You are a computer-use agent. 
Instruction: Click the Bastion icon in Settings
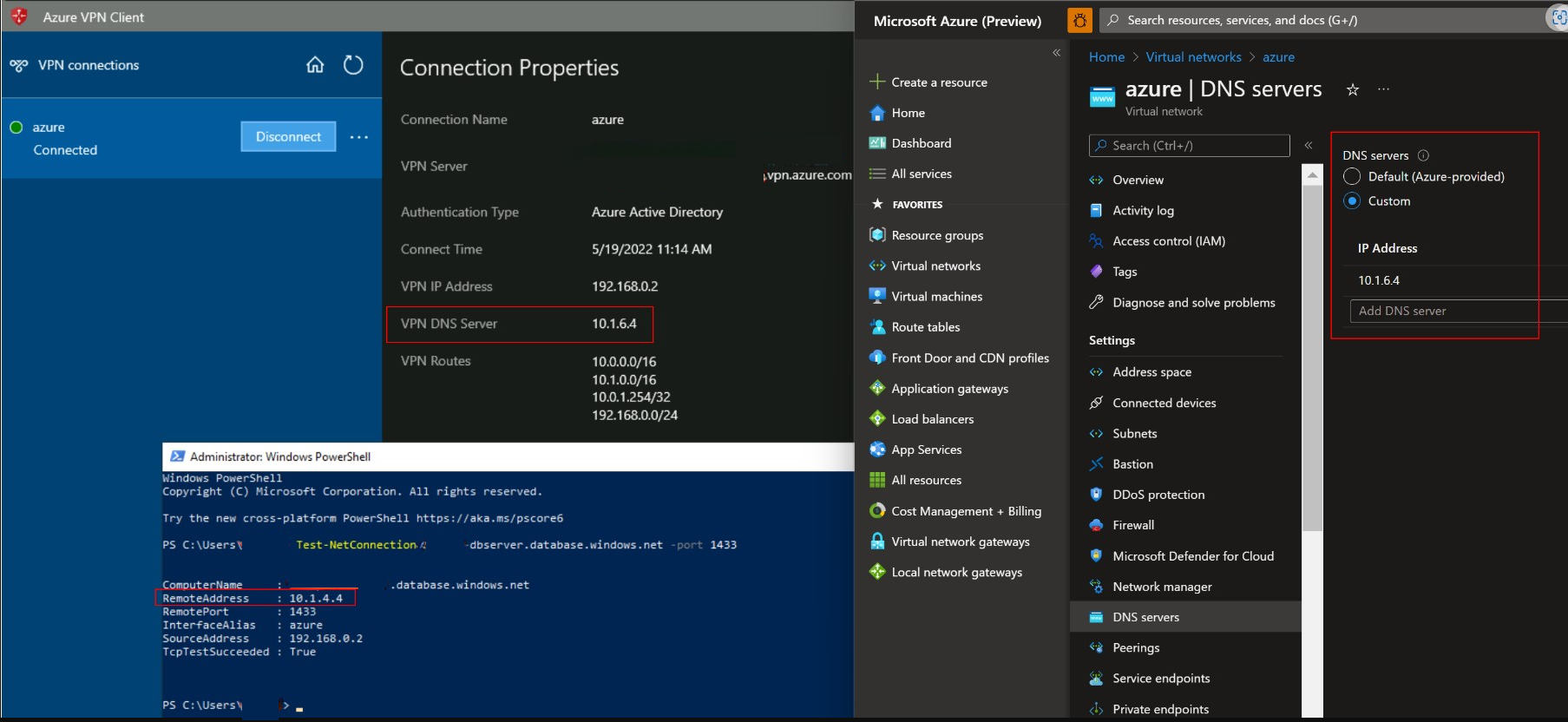pos(1097,464)
